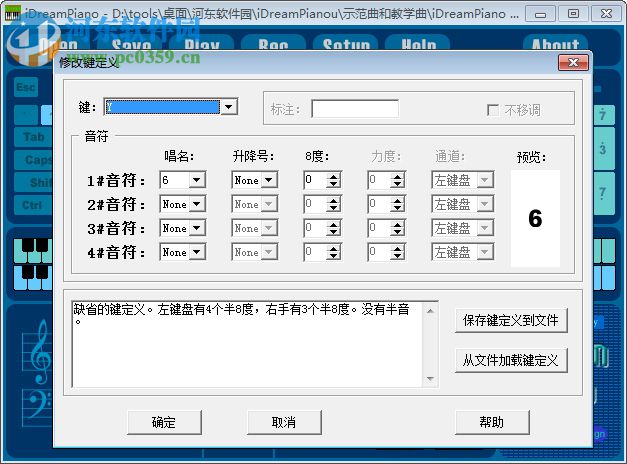627x464 pixels.
Task: Open the 键 key selection dropdown
Action: [x=229, y=107]
